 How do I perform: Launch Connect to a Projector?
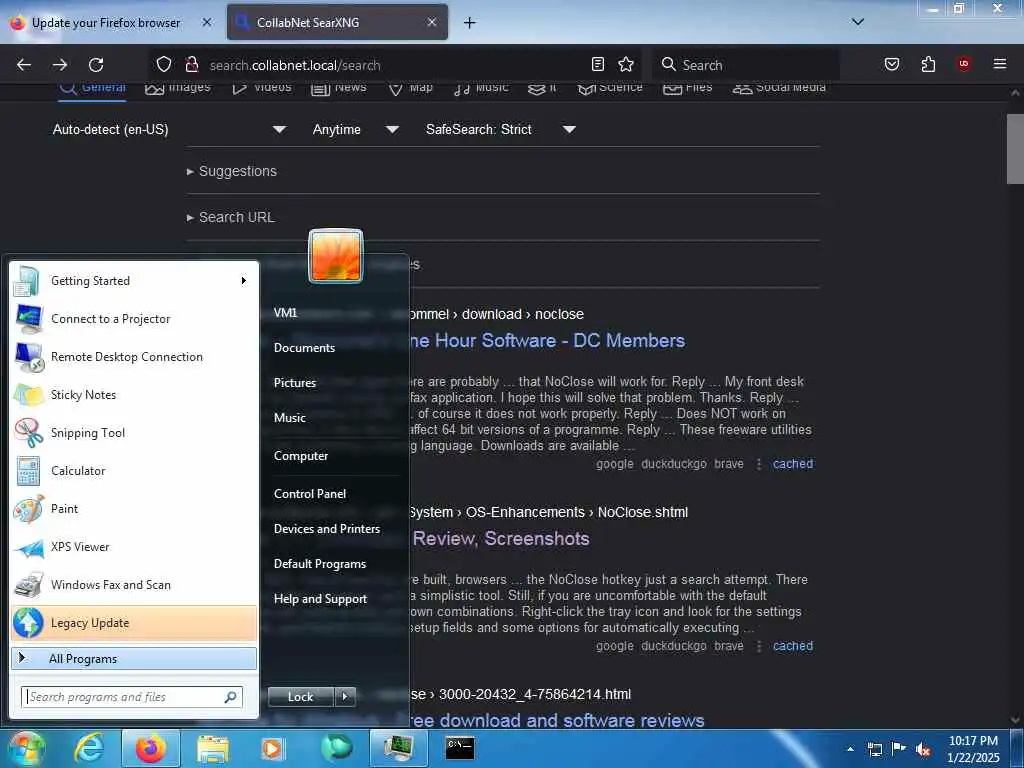[134, 319]
